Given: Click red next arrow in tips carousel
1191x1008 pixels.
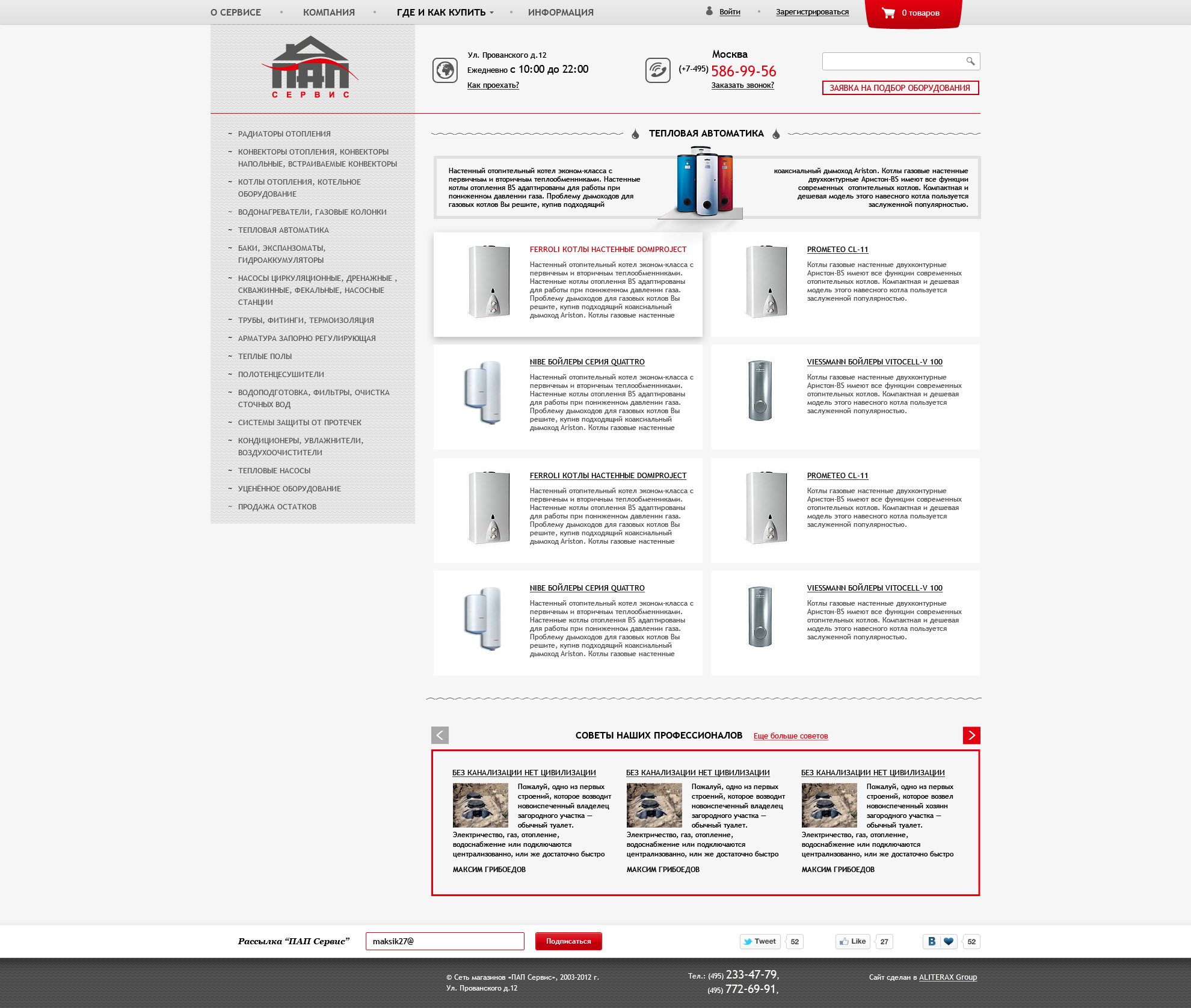Looking at the screenshot, I should coord(971,735).
